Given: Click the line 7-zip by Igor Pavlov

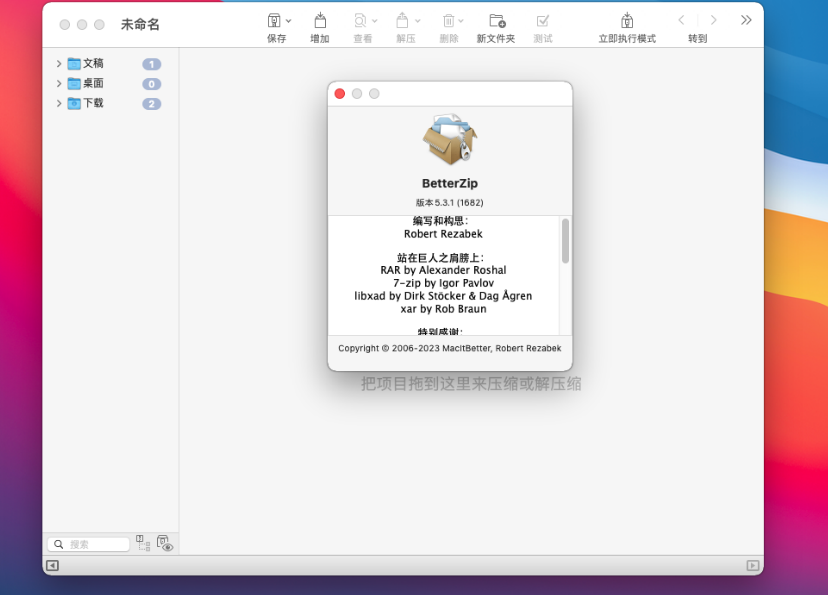Looking at the screenshot, I should click(x=443, y=283).
